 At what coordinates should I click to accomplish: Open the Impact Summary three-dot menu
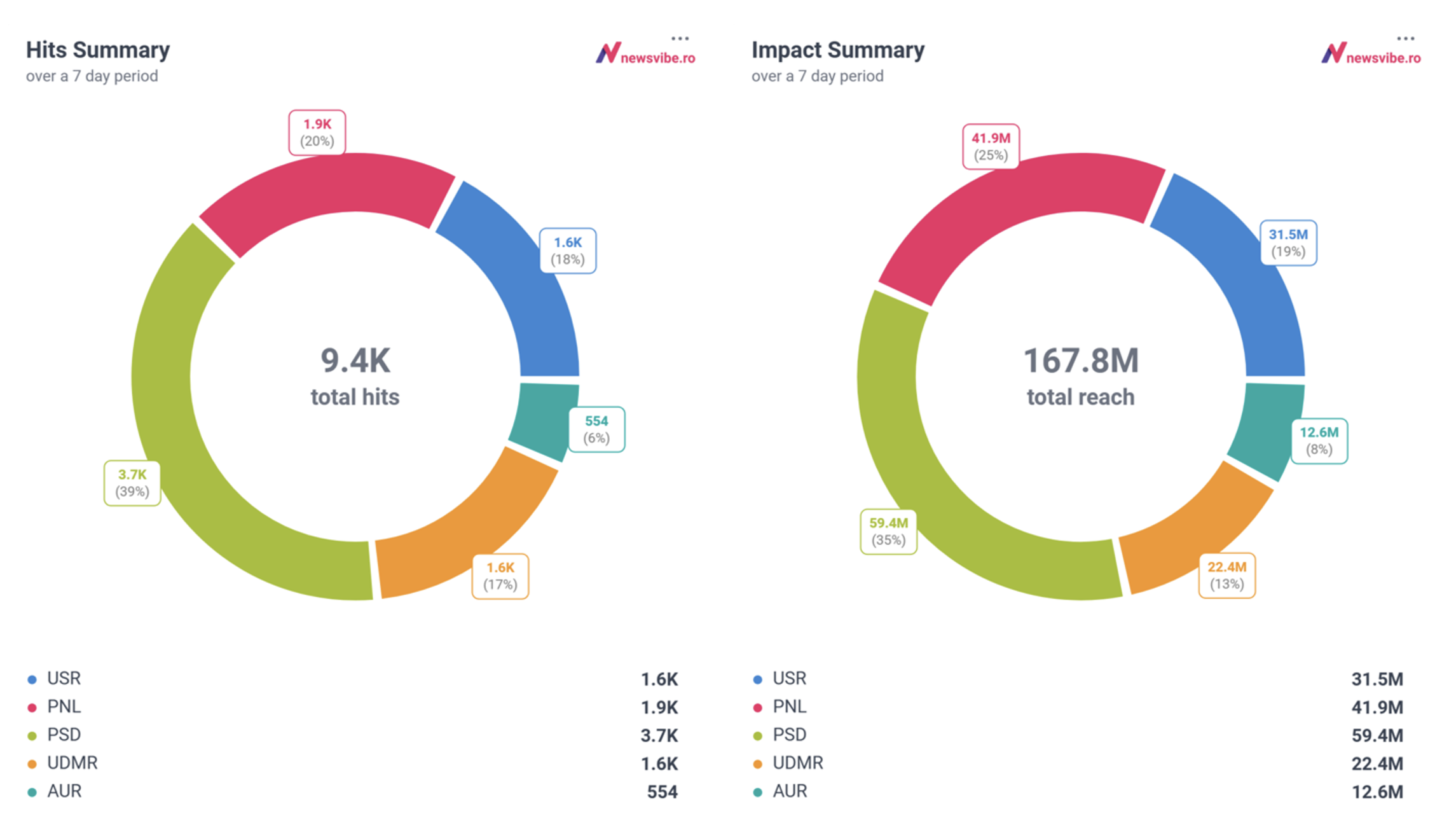[1405, 39]
